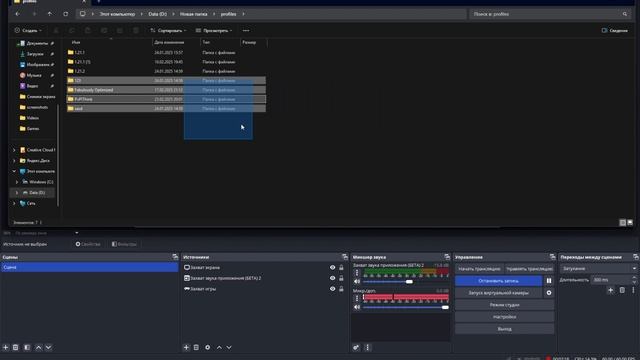Open Создать dropdown in Explorer

(x=28, y=31)
